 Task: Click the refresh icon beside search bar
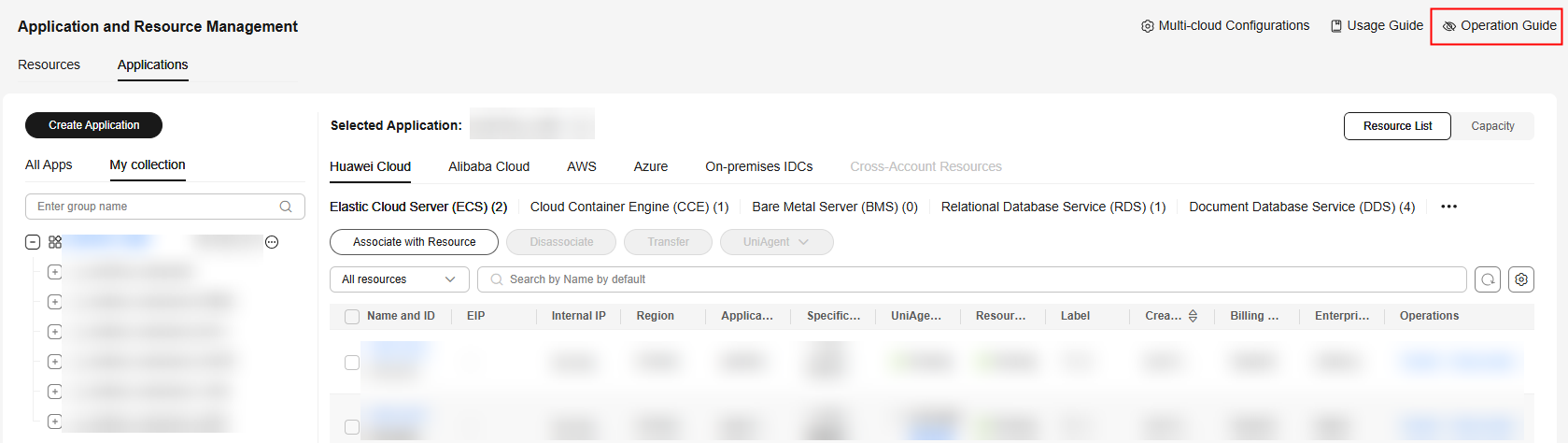[1488, 279]
